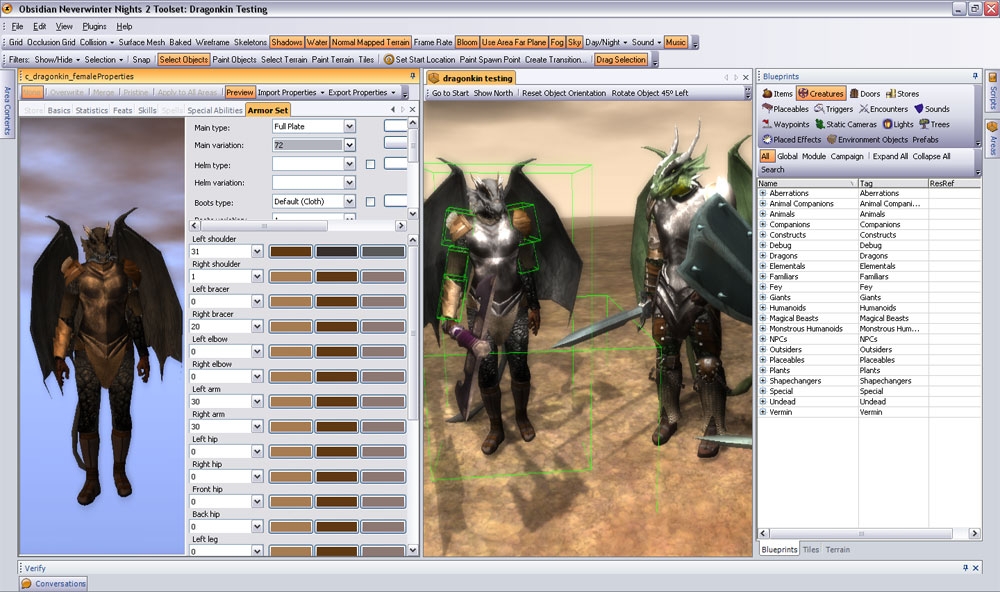The image size is (1000, 592).
Task: Click first color swatch for Left shoulder
Action: (x=291, y=251)
